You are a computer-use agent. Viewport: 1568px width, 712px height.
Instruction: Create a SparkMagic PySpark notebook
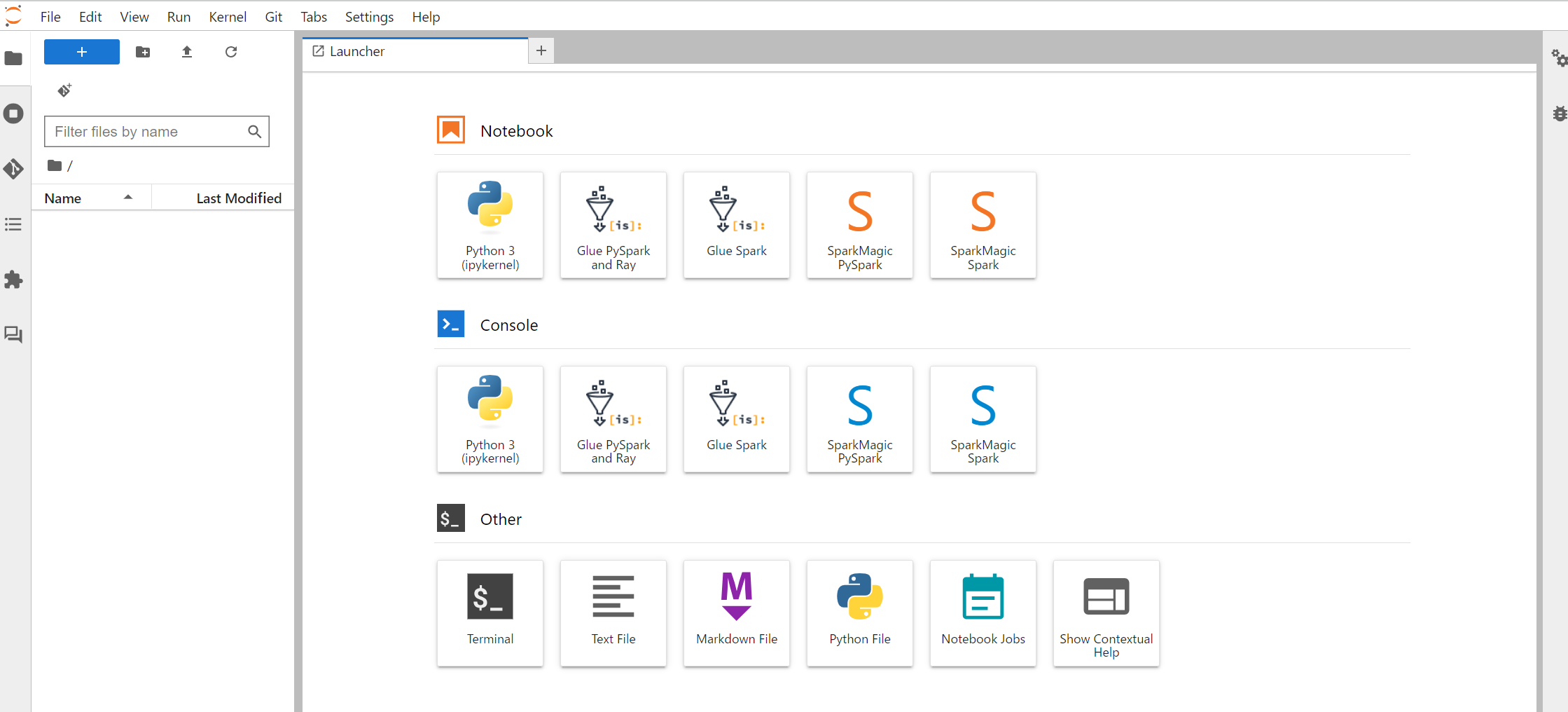[860, 225]
